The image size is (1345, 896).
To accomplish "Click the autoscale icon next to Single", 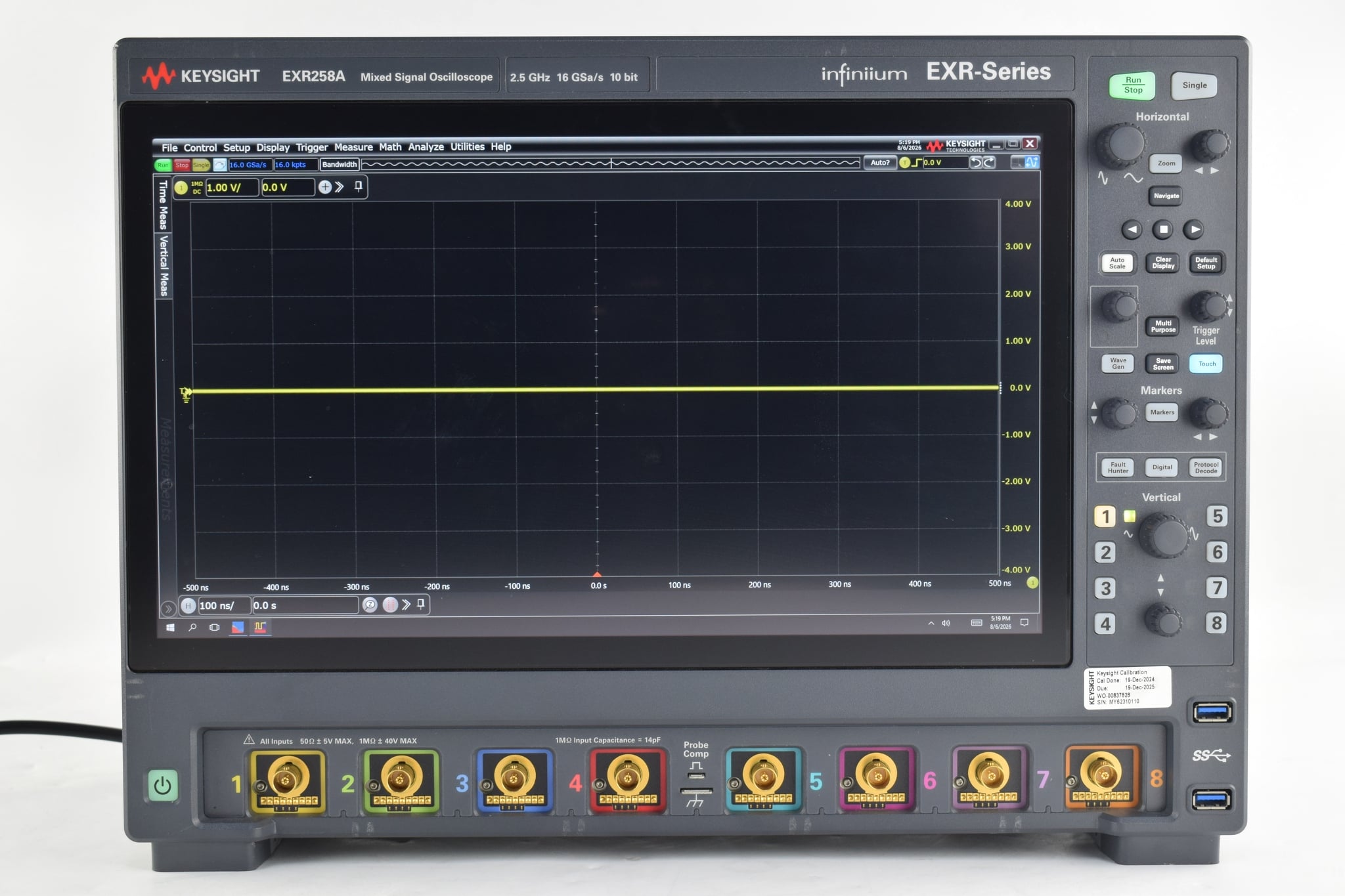I will click(x=219, y=165).
